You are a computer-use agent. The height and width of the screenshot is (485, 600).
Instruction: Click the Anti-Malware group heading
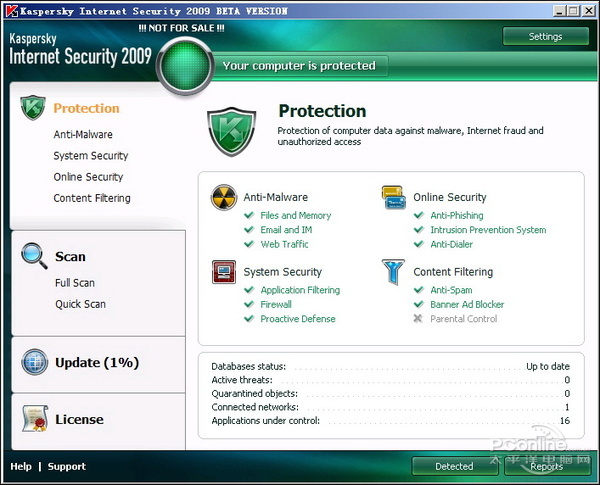click(x=276, y=197)
